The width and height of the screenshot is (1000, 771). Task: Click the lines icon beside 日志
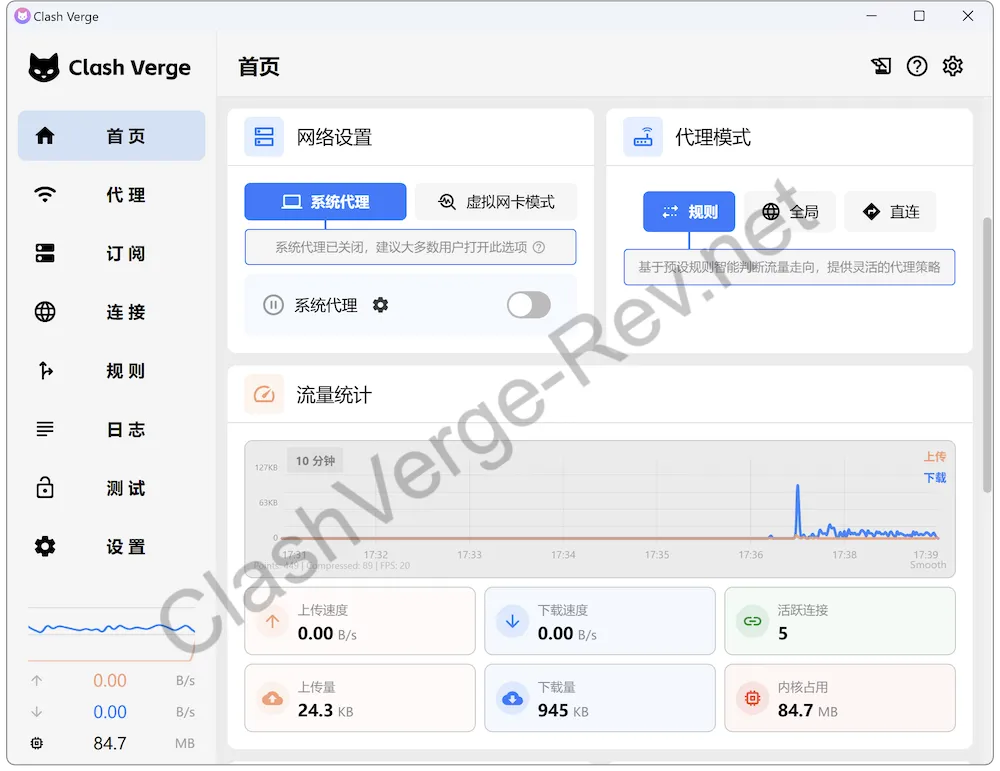click(x=45, y=429)
